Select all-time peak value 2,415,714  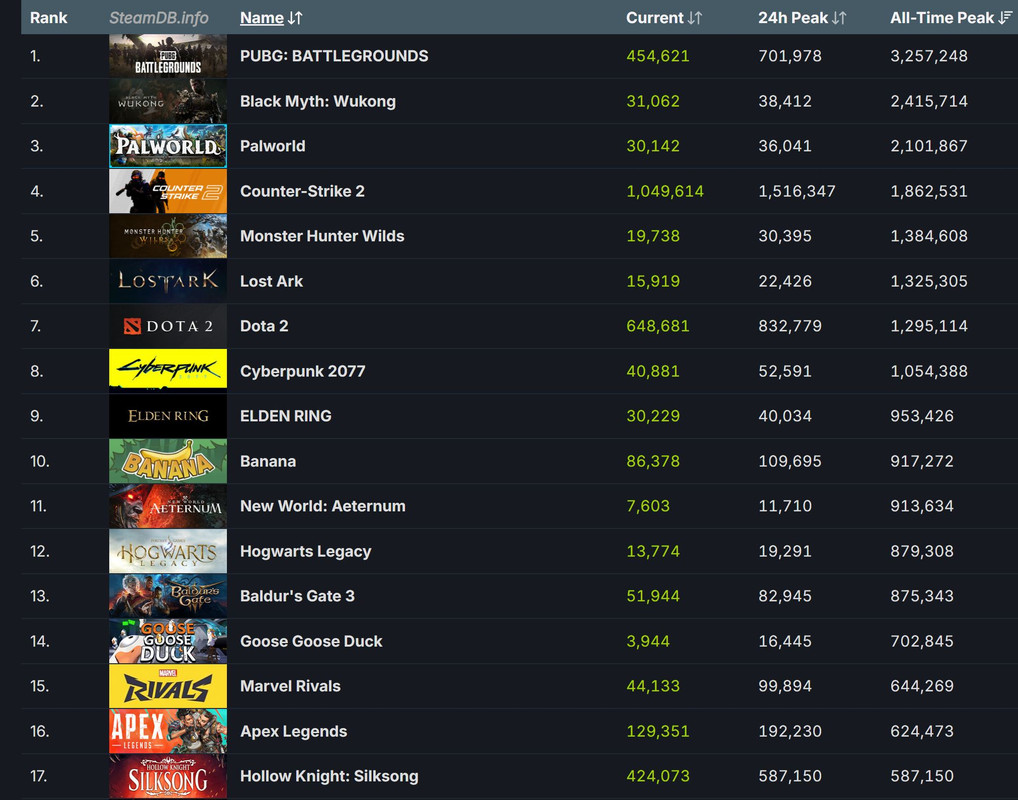point(929,101)
